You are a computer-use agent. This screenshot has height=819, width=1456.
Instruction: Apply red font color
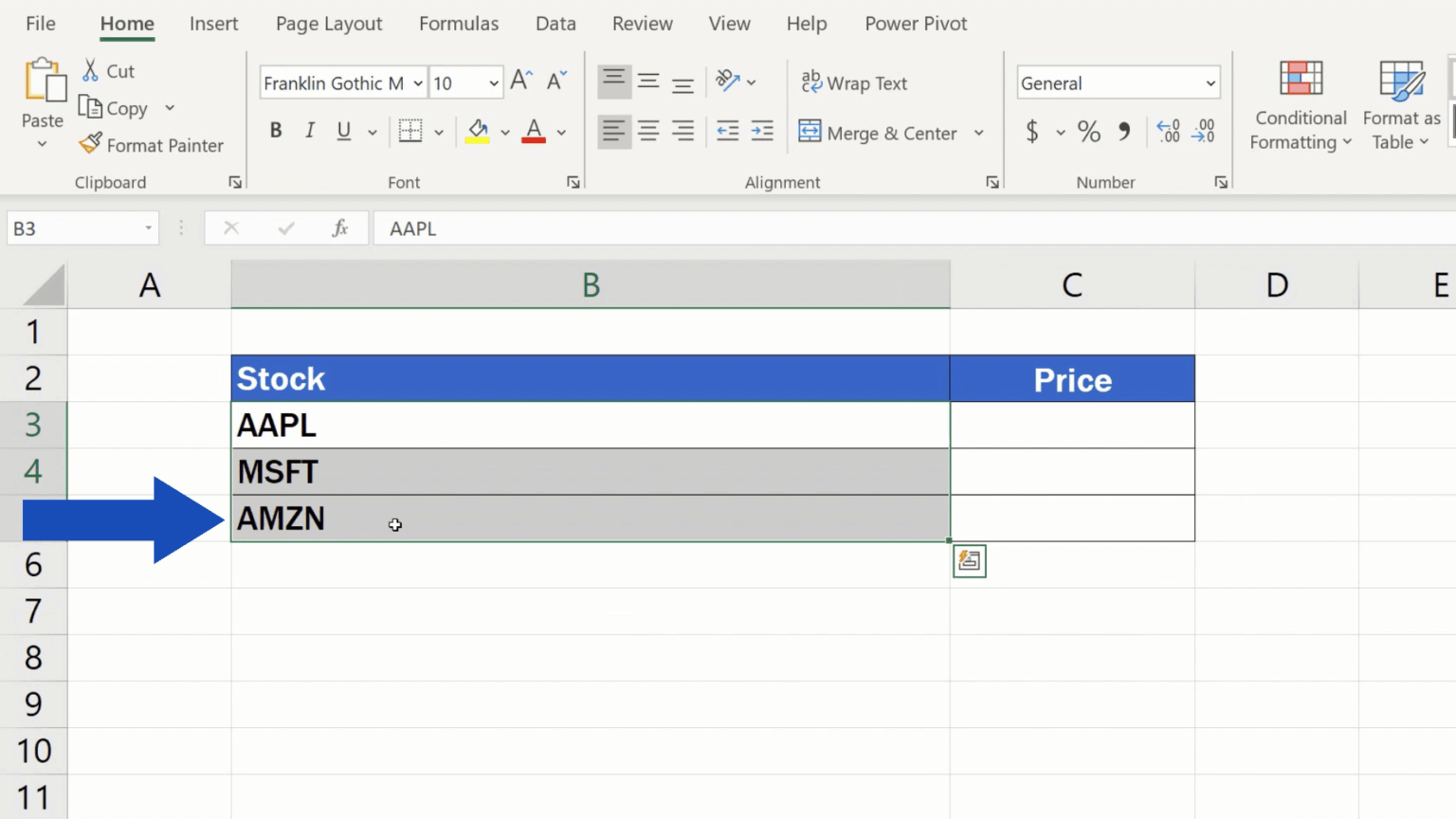point(534,131)
